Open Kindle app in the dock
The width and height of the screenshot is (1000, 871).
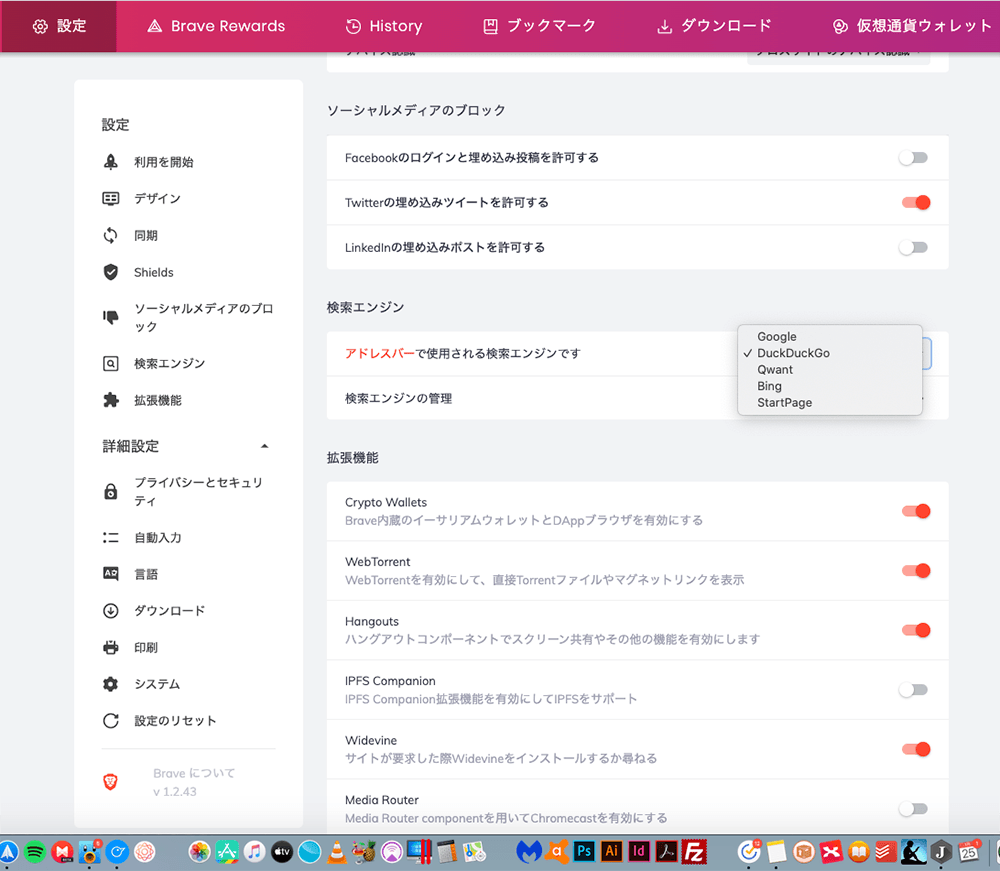pos(913,852)
